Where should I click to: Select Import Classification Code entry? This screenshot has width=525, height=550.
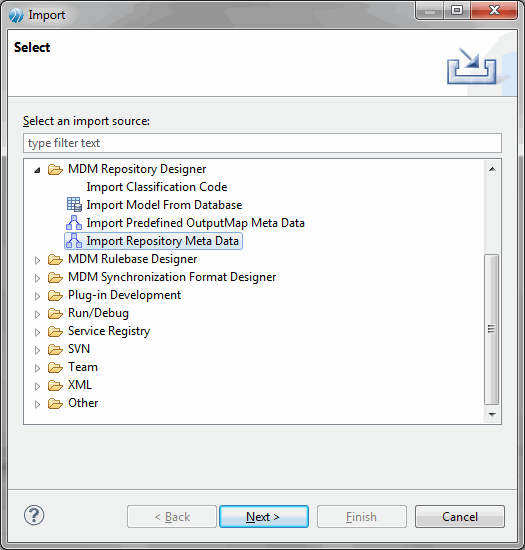coord(157,187)
